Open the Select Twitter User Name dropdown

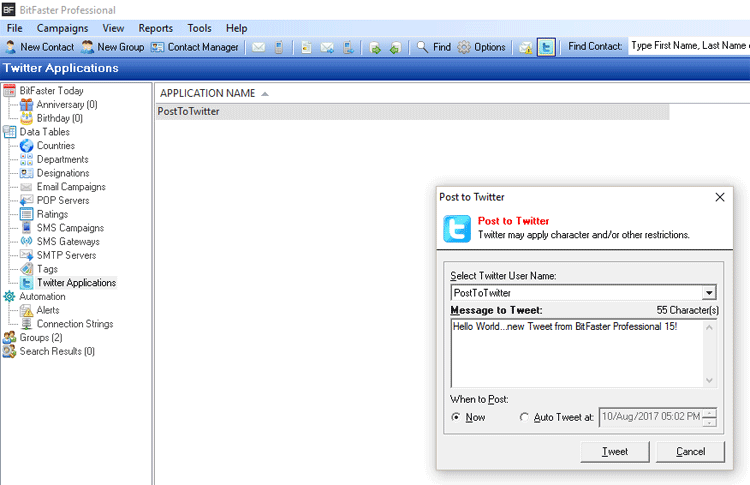pyautogui.click(x=709, y=292)
